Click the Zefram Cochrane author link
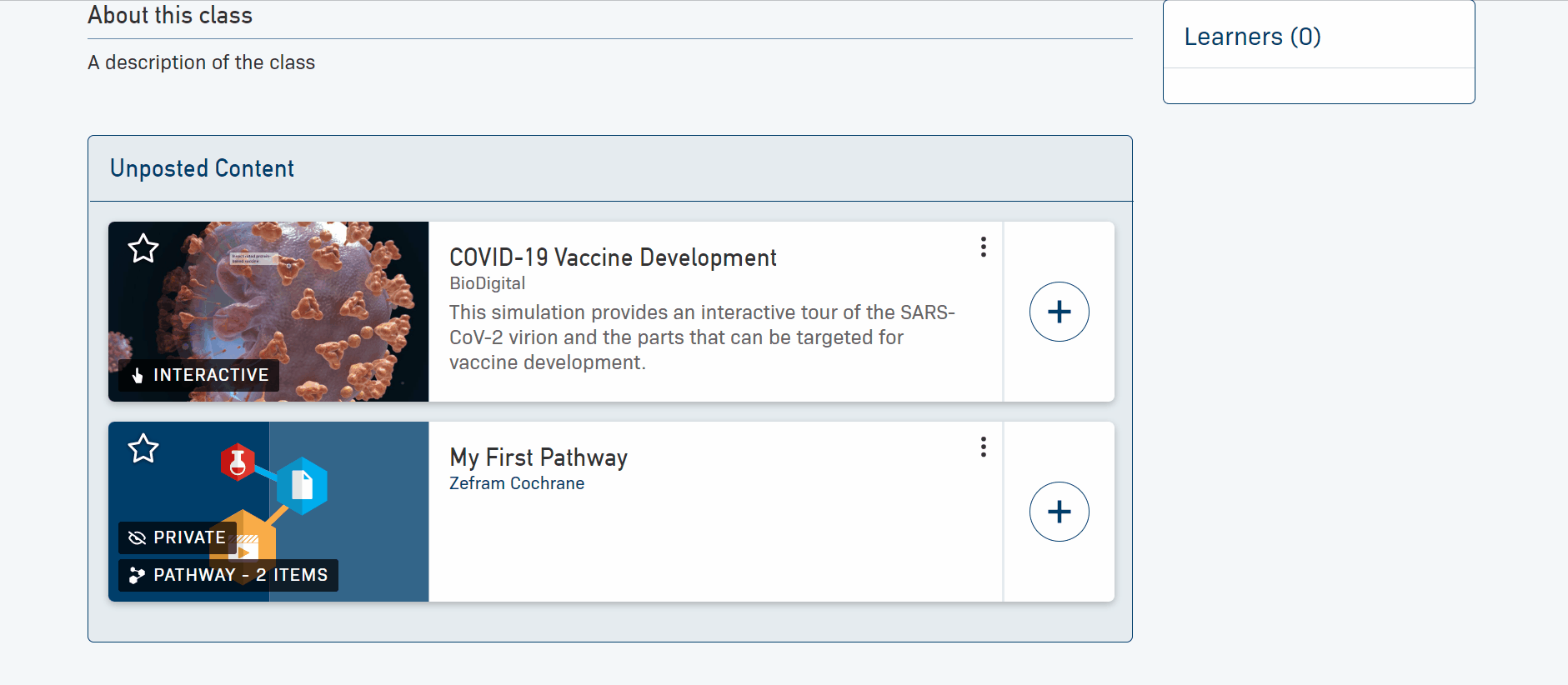The height and width of the screenshot is (685, 1568). (517, 483)
